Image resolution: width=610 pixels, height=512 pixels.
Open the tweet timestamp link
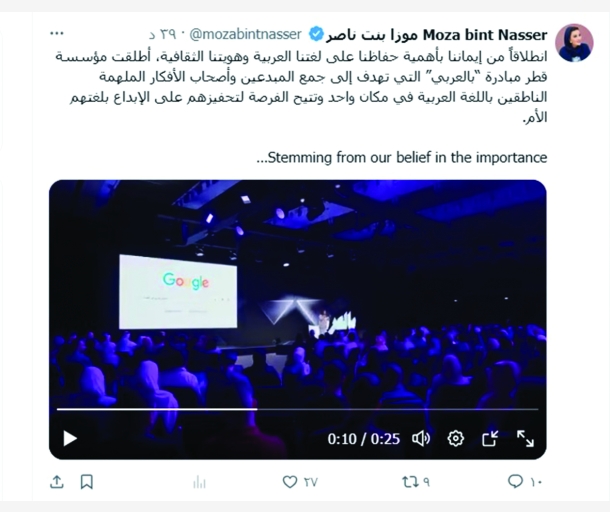click(x=163, y=35)
